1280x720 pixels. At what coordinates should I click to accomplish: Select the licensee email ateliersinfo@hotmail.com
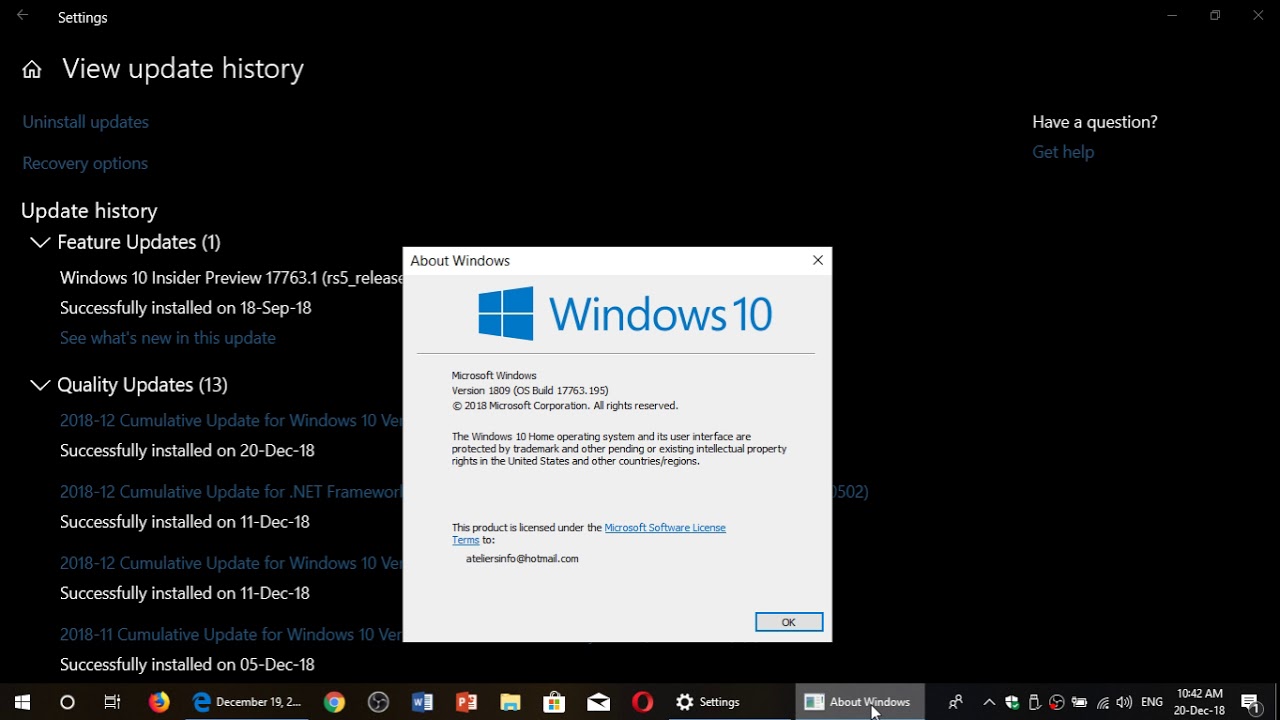[x=522, y=558]
